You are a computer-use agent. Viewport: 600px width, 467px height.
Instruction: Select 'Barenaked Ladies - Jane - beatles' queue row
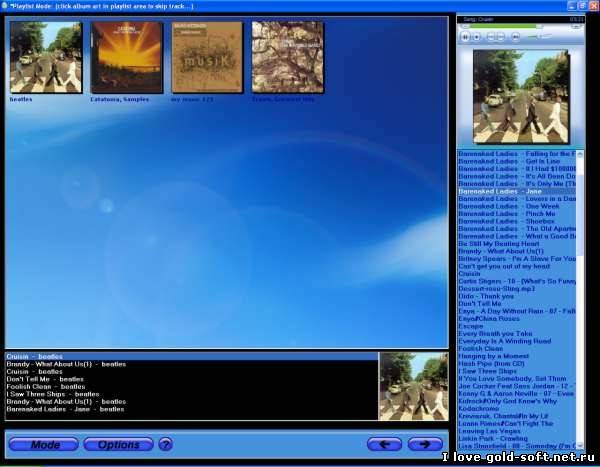point(191,409)
